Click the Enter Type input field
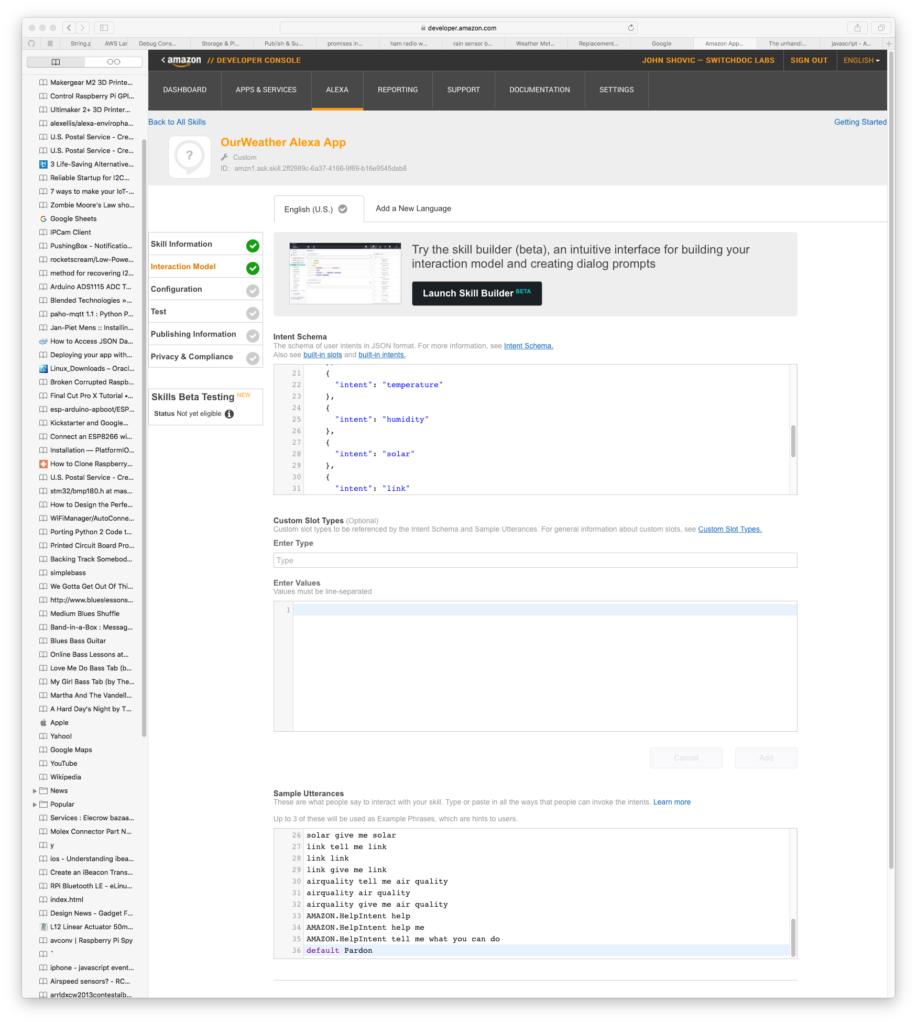This screenshot has width=917, height=1024. click(x=535, y=560)
